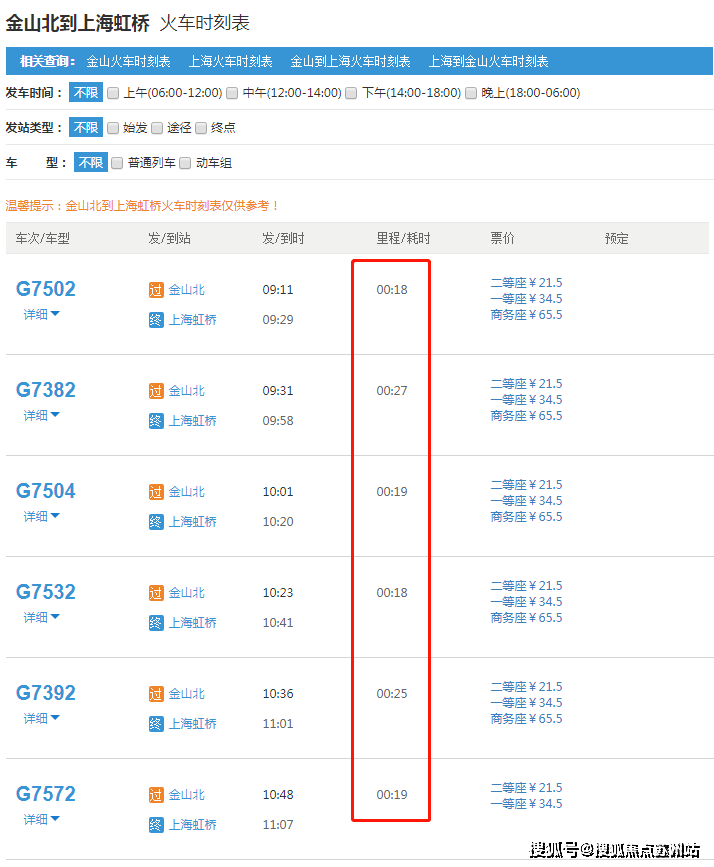Check the 上午(06:00-12:00) departure time box

[113, 93]
